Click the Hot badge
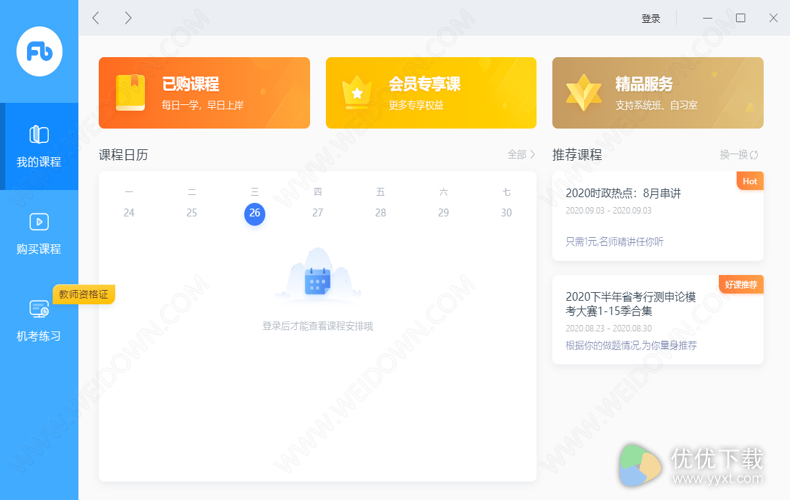This screenshot has height=500, width=790. 750,181
